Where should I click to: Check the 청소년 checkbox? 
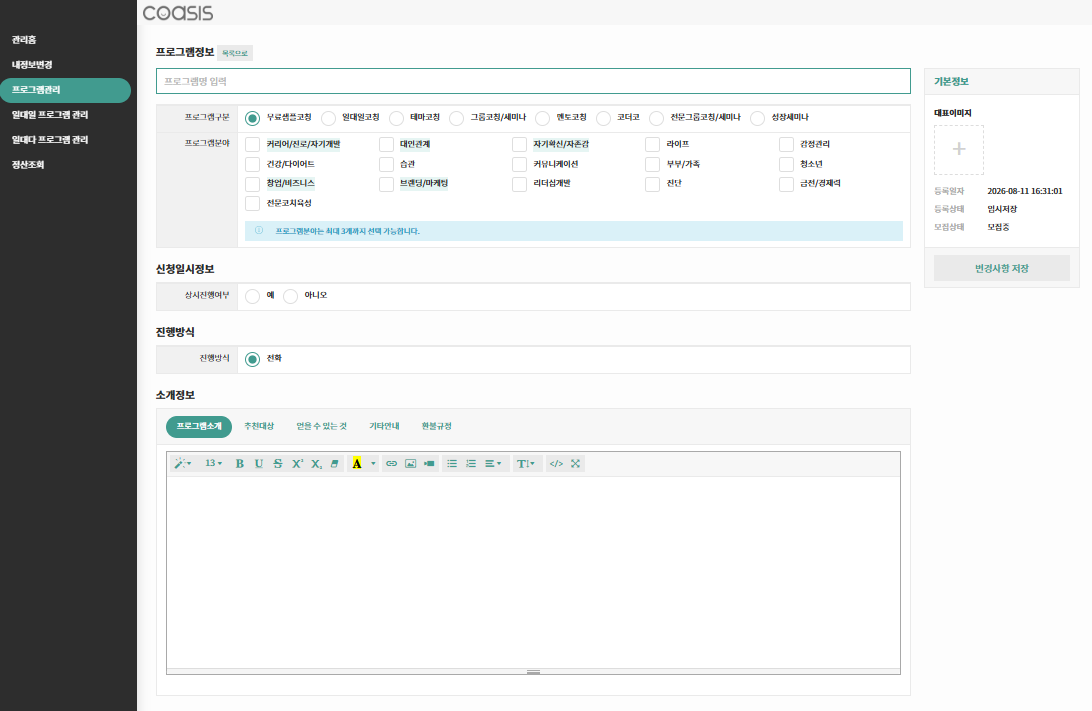[786, 164]
